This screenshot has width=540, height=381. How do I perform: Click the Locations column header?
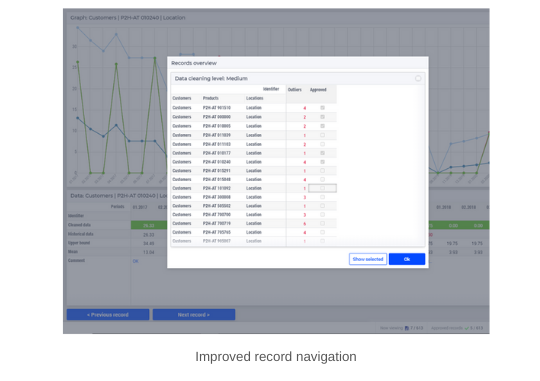tap(255, 98)
